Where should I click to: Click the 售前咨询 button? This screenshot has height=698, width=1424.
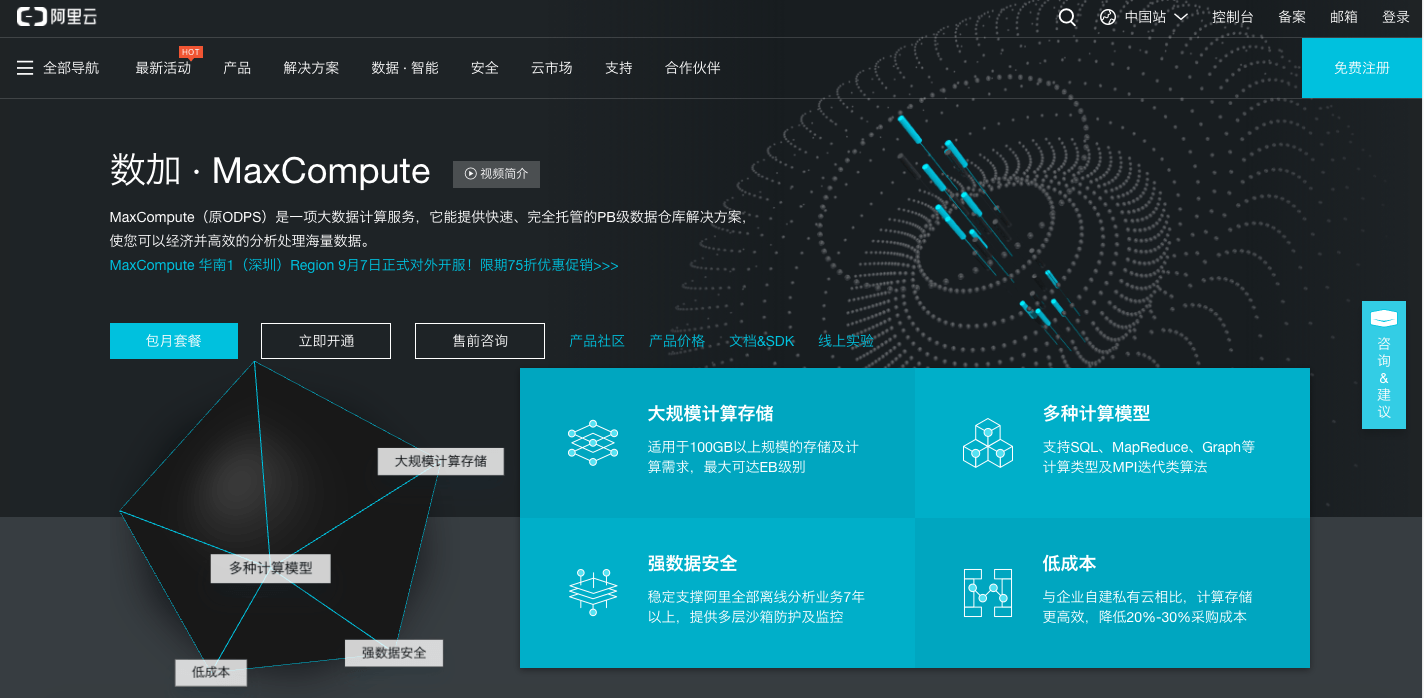pyautogui.click(x=480, y=341)
